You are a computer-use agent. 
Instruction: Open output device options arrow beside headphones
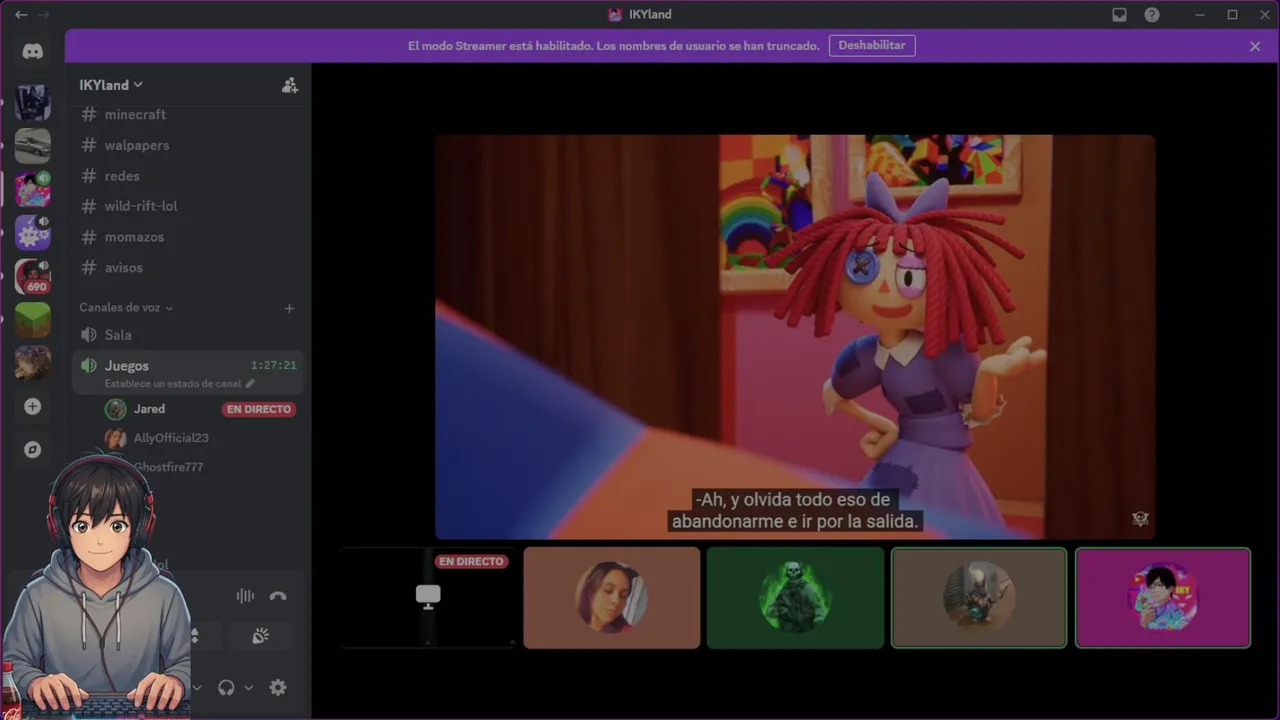tap(248, 687)
